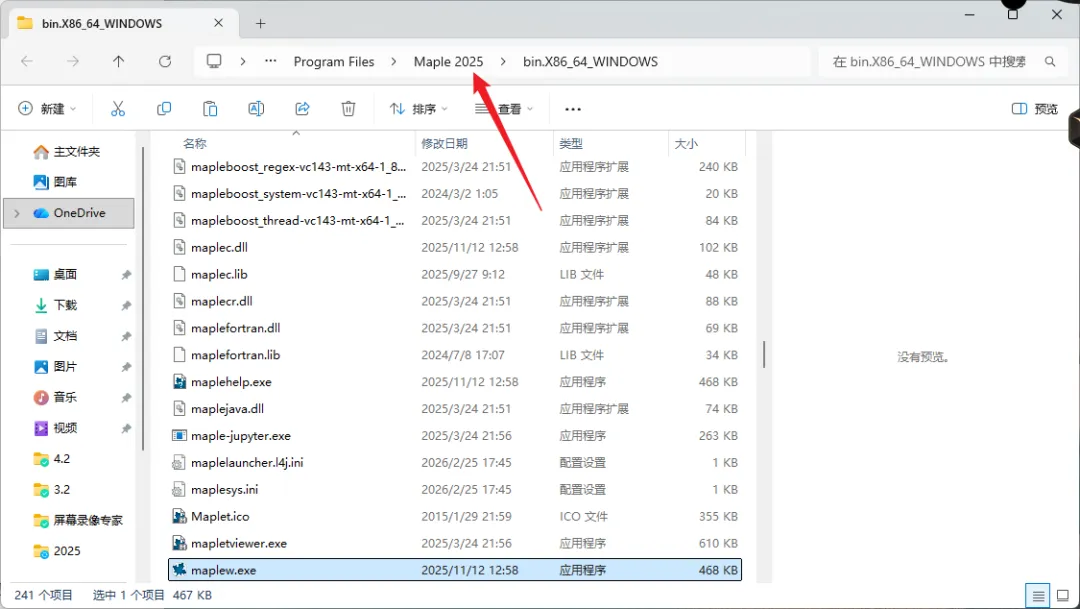This screenshot has height=609, width=1080.
Task: Select the maplec.dll file
Action: tap(455, 247)
